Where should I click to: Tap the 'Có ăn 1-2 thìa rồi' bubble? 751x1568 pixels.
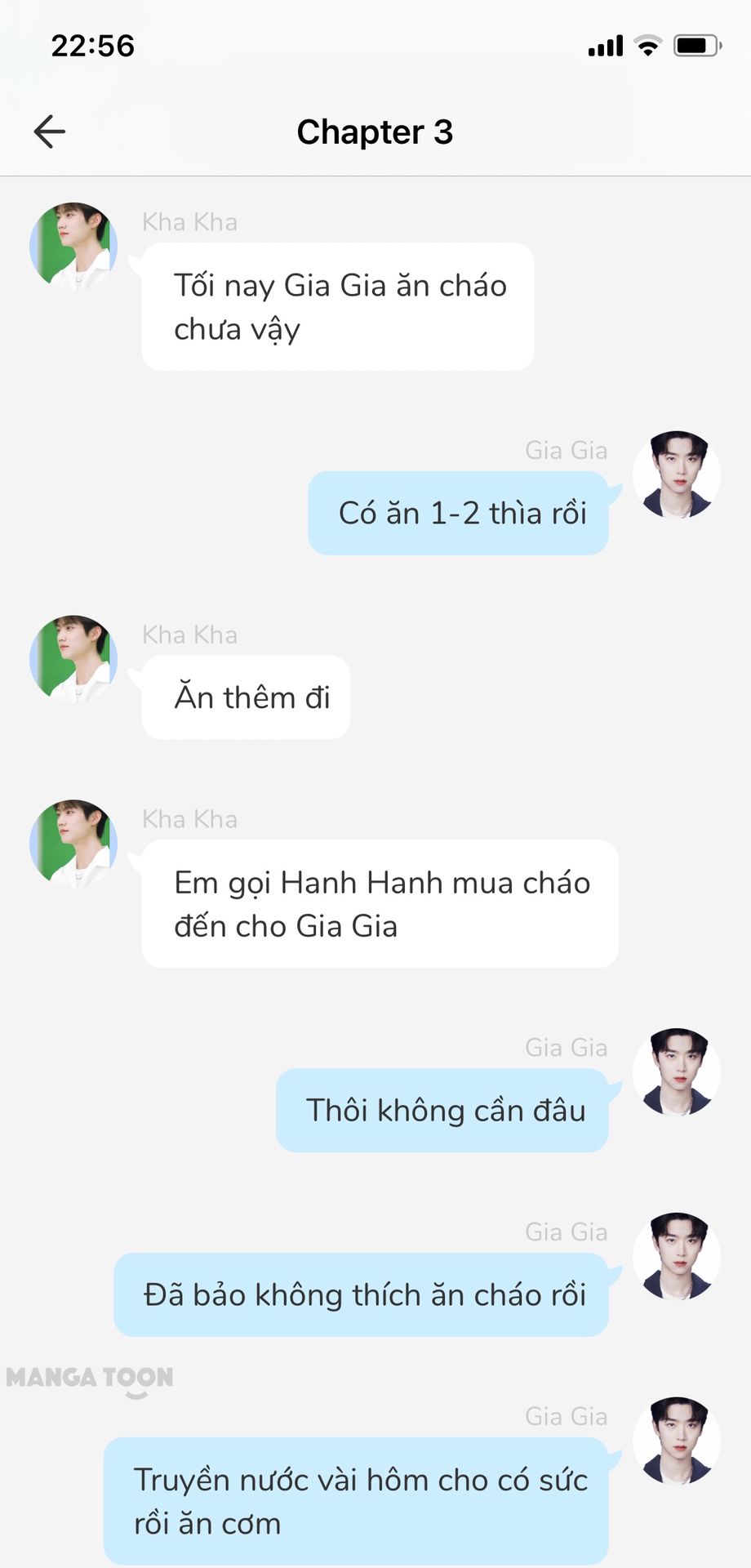coord(459,513)
